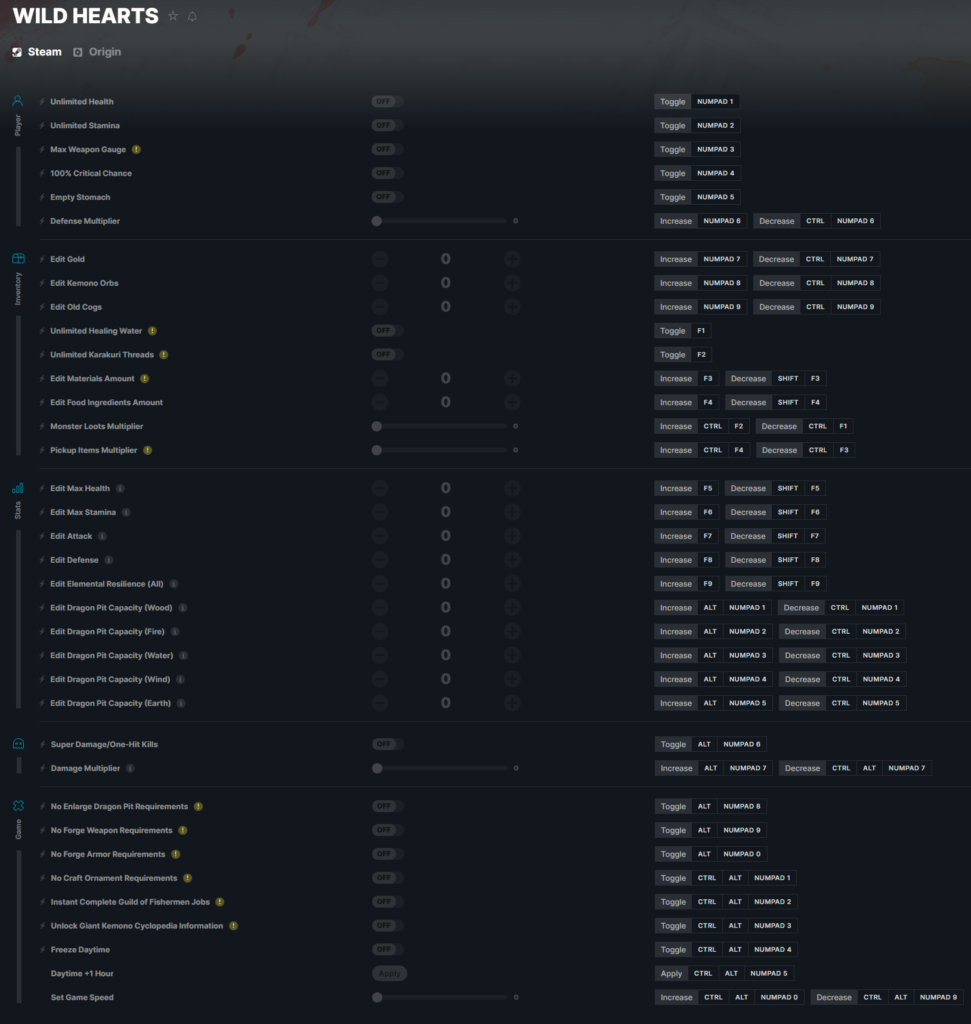
Task: Click warning icon beside No Forge Weapon Requirements
Action: pyautogui.click(x=183, y=831)
